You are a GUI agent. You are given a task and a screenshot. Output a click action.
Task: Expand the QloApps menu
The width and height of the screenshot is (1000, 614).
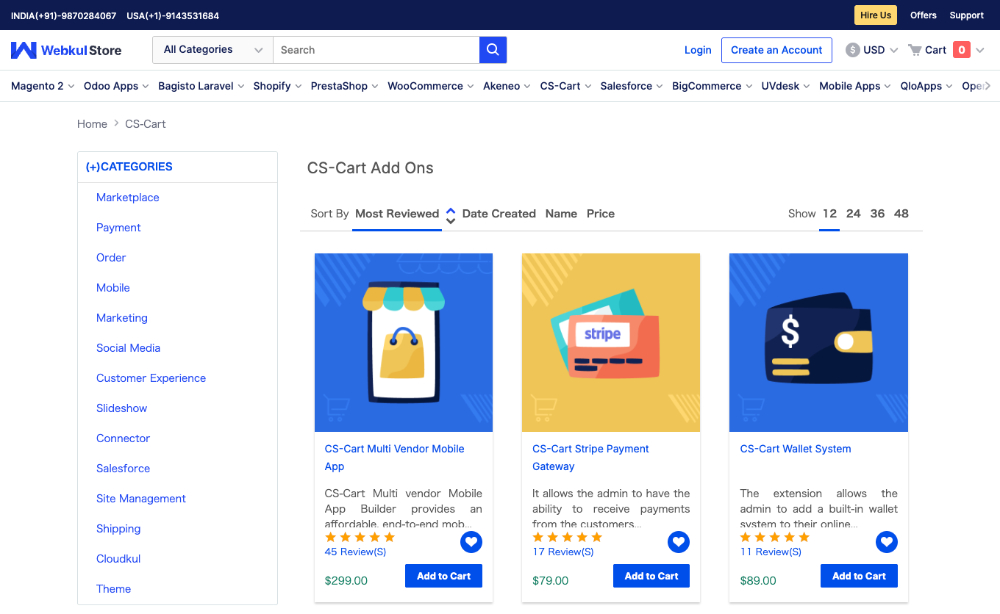click(x=926, y=86)
